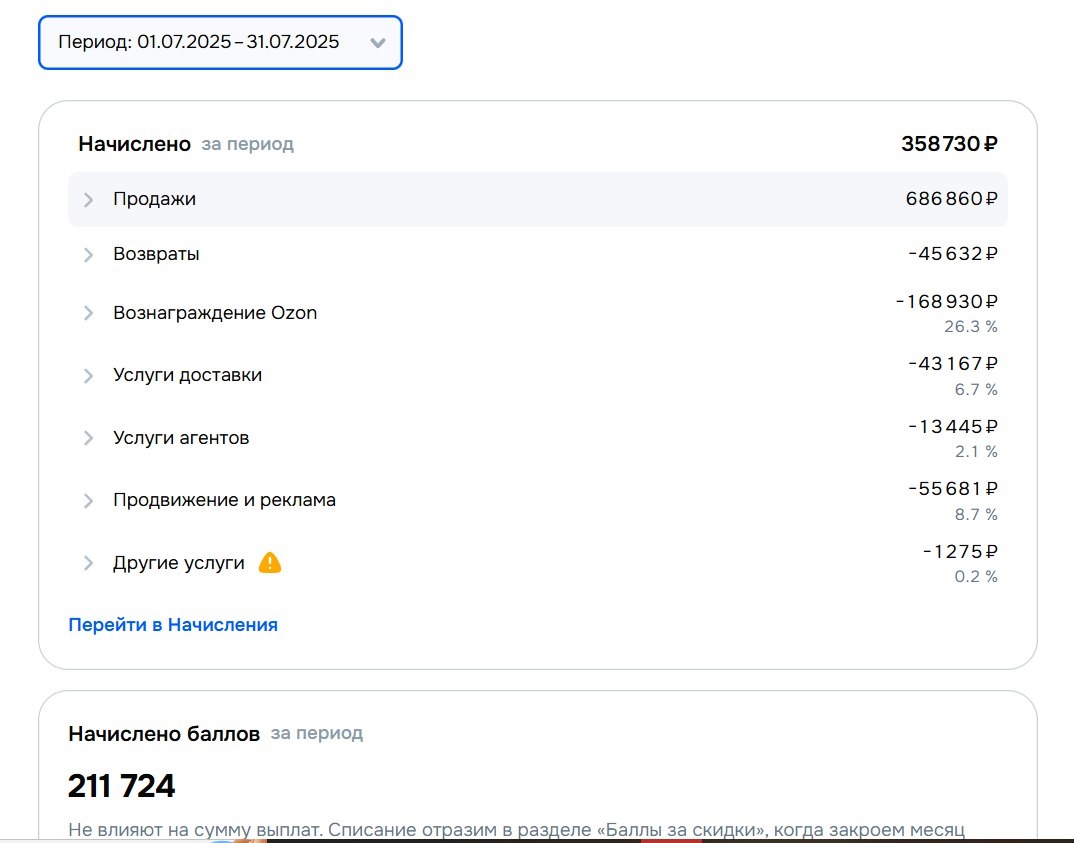Click the delivery amount -43 167 ₽
Viewport: 1074px width, 843px height.
(x=953, y=364)
